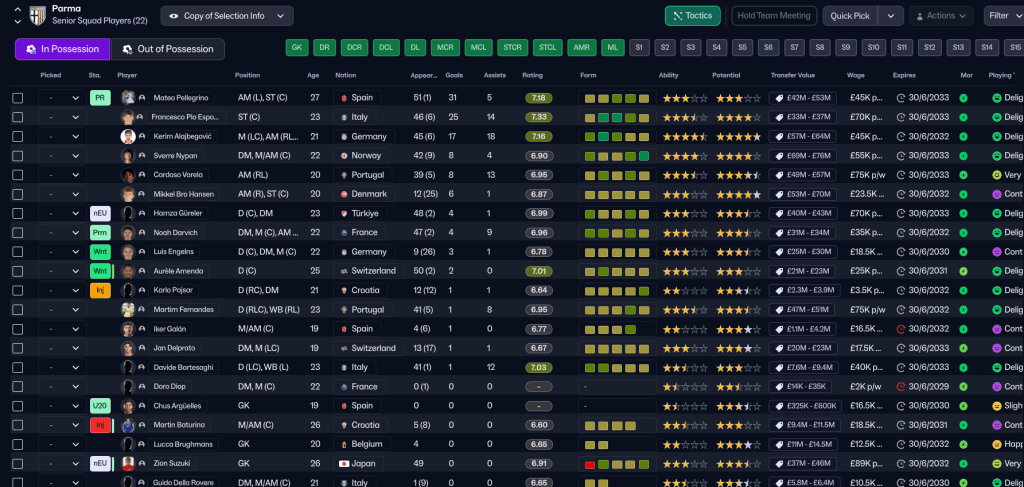Image resolution: width=1024 pixels, height=487 pixels.
Task: Click the U20 status badge for Chus Argüelles
Action: pos(99,406)
